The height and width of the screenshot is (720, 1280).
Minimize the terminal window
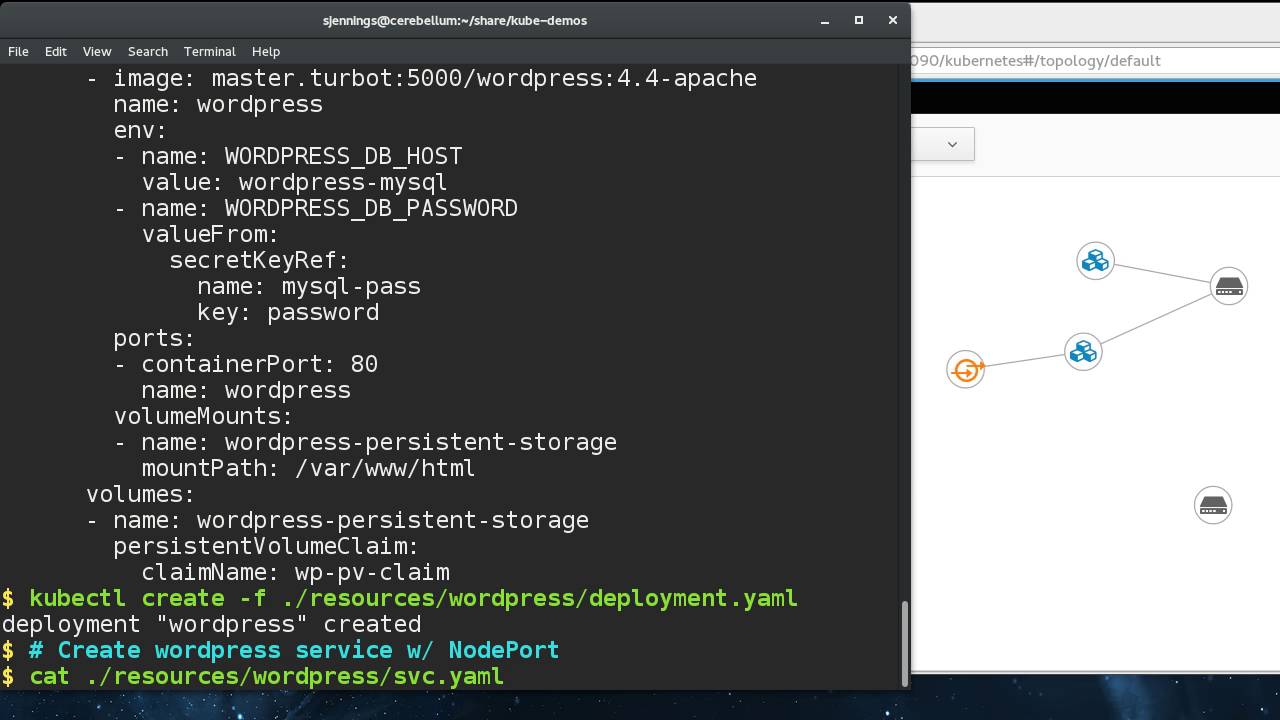pyautogui.click(x=825, y=20)
